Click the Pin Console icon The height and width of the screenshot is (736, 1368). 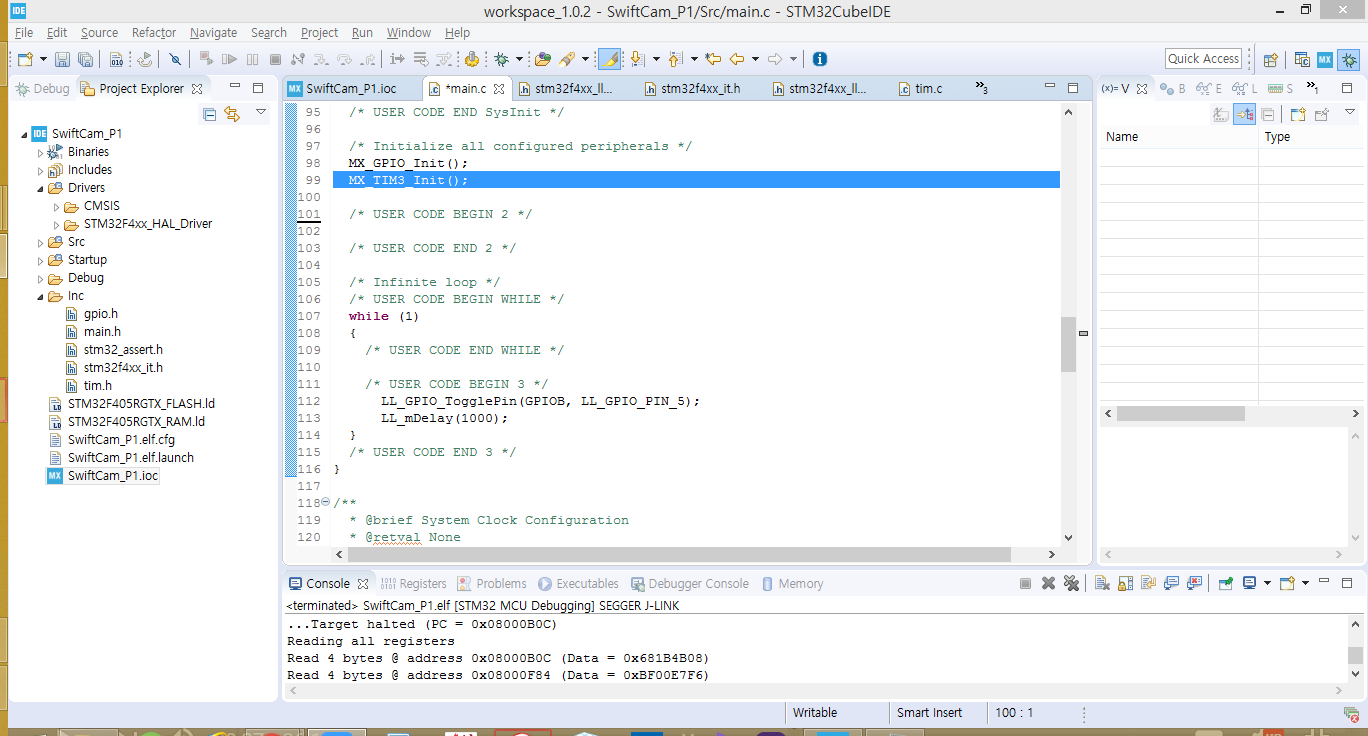click(1225, 584)
